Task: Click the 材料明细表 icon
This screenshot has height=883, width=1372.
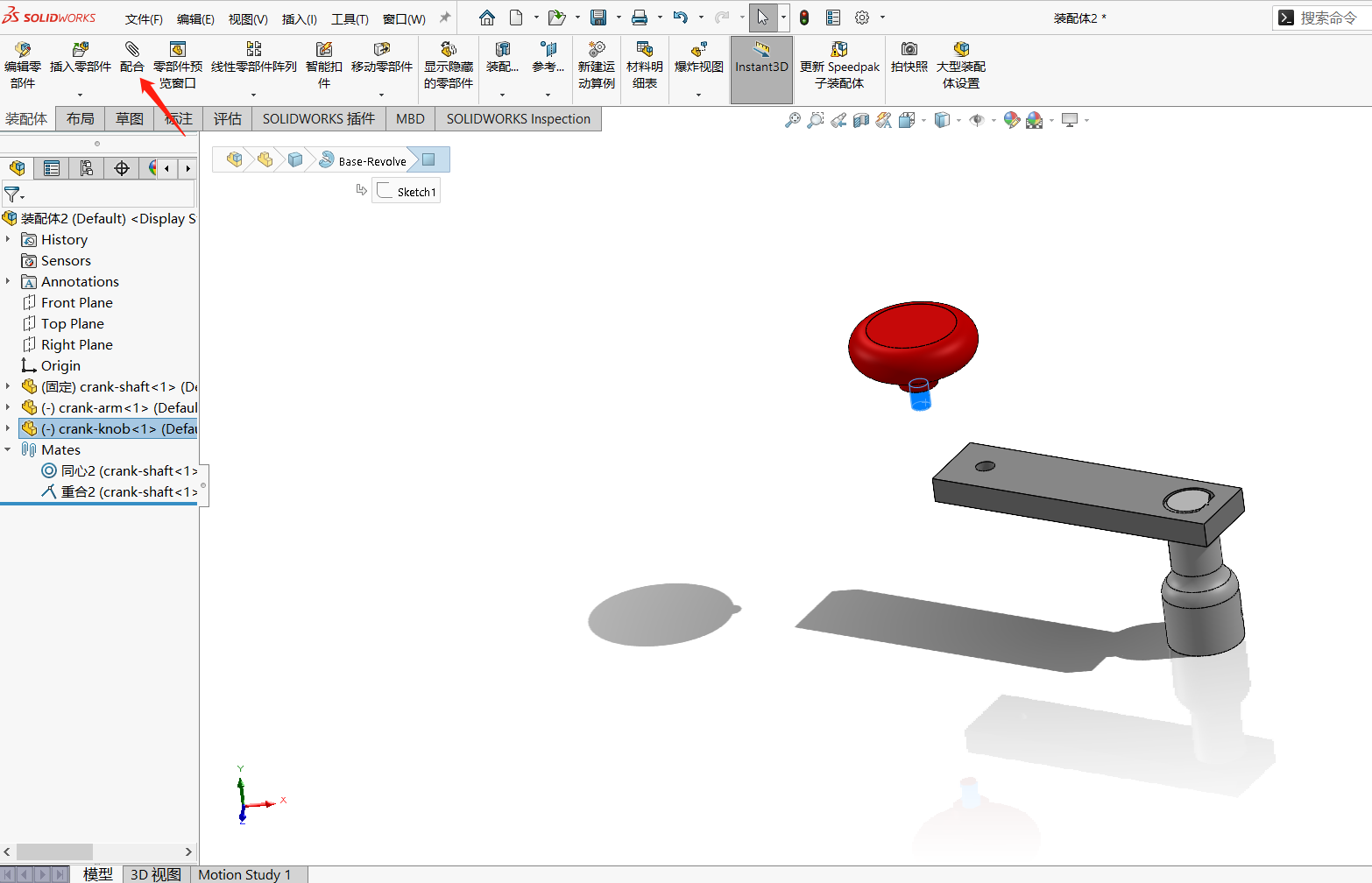Action: pos(645,65)
